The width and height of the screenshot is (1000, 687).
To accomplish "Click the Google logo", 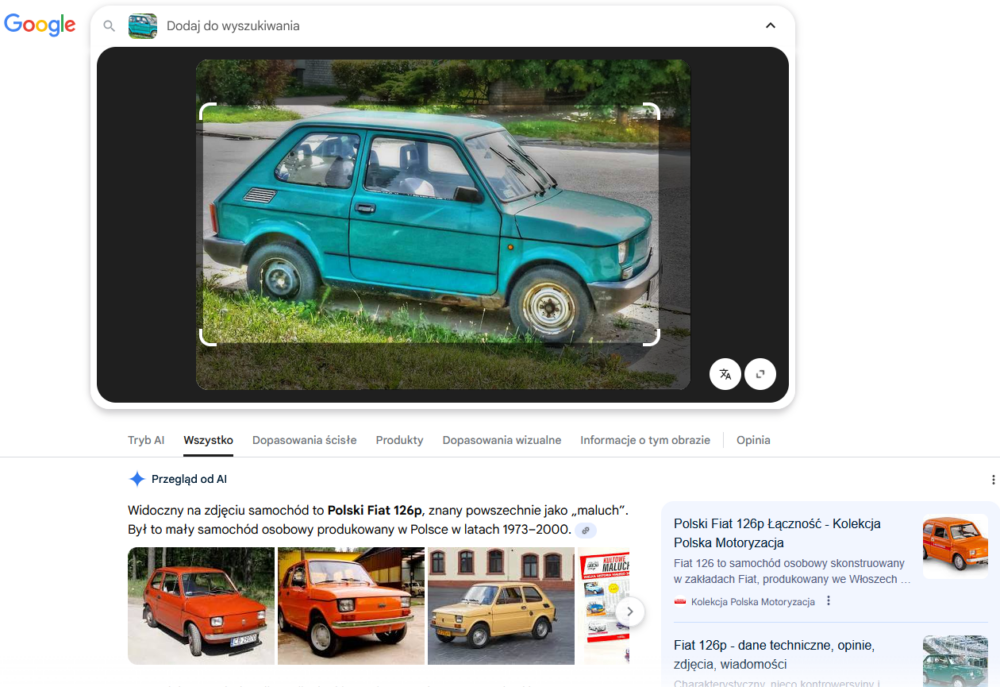I will [40, 25].
